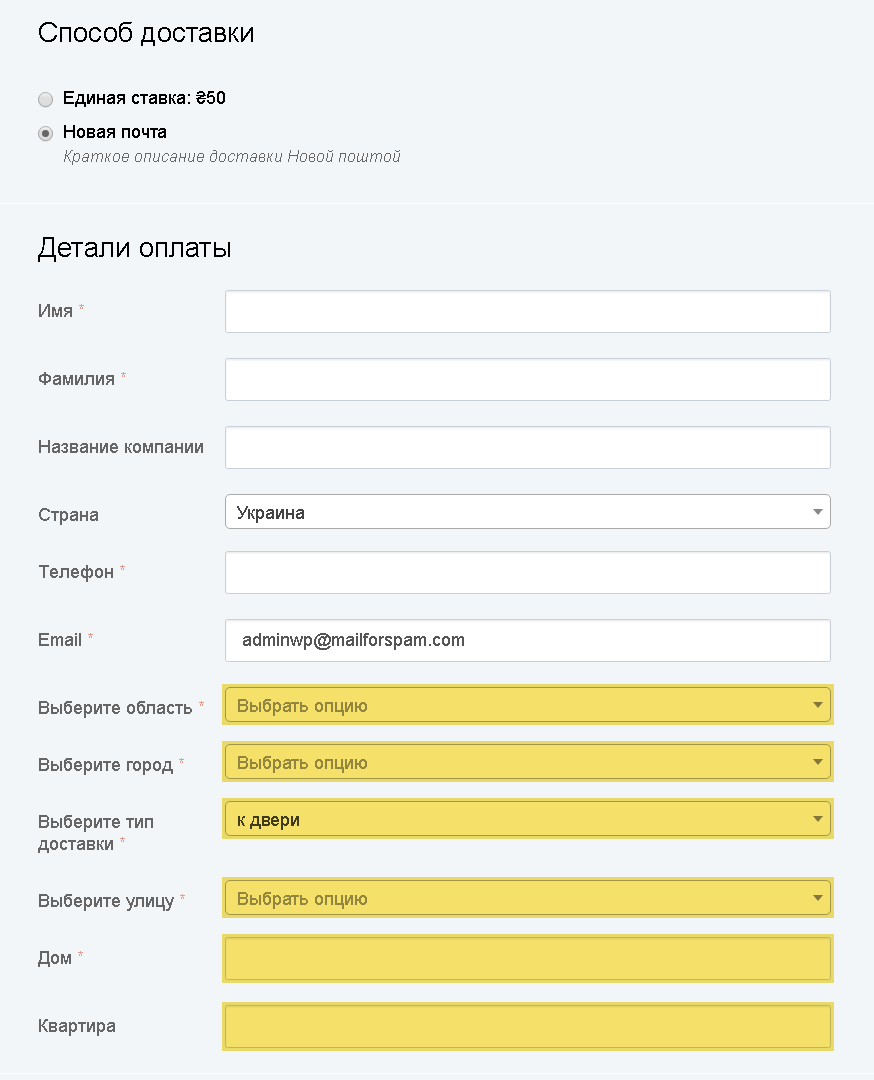This screenshot has height=1080, width=874.
Task: Expand the Выберите город dropdown
Action: pos(528,762)
